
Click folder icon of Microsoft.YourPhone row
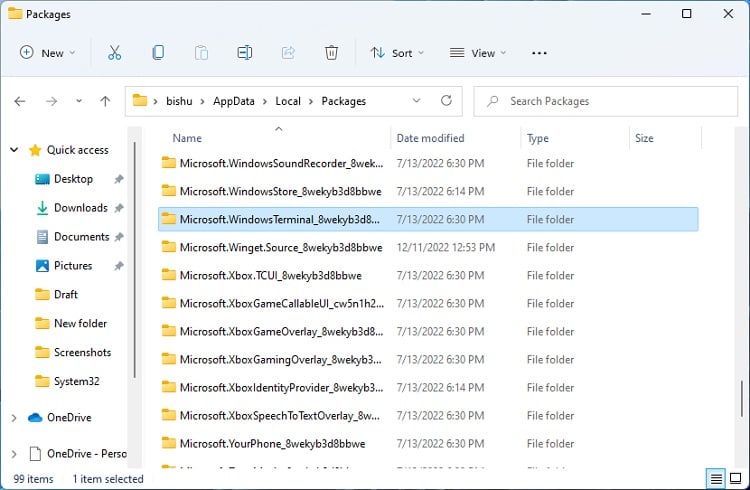pos(168,443)
